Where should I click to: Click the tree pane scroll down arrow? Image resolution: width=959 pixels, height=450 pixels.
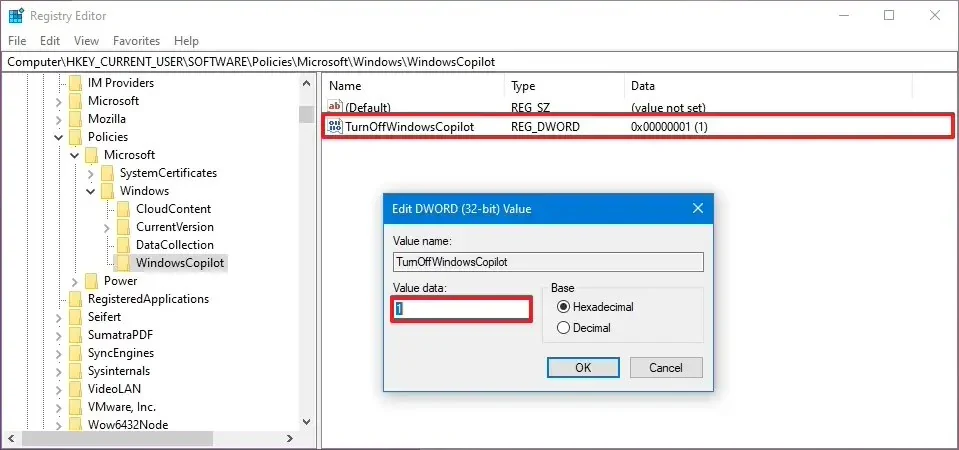(x=306, y=422)
